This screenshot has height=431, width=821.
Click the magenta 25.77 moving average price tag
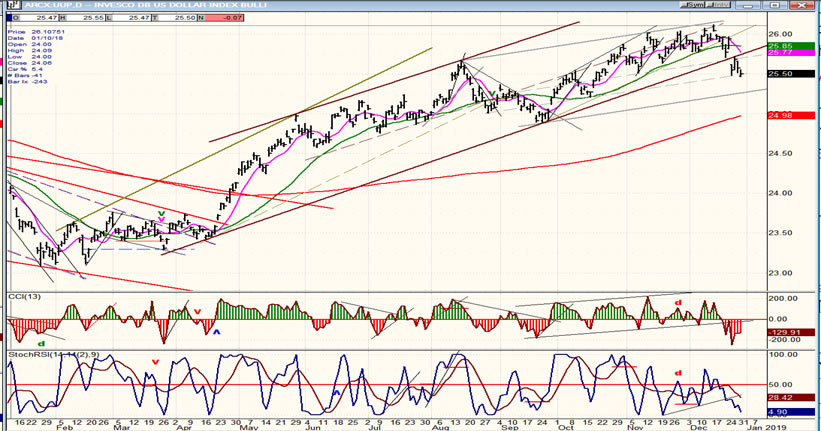tap(791, 53)
